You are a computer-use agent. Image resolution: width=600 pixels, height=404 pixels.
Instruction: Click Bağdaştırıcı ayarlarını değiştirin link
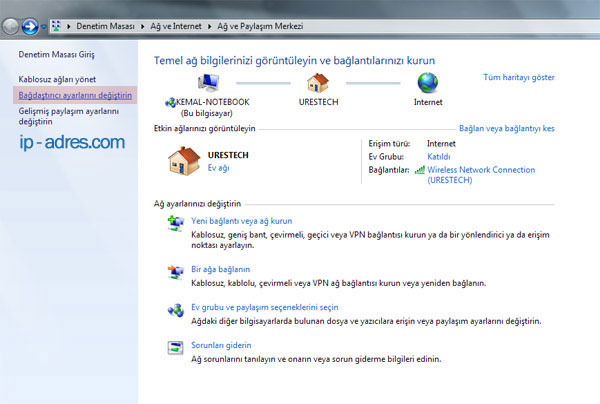(75, 95)
